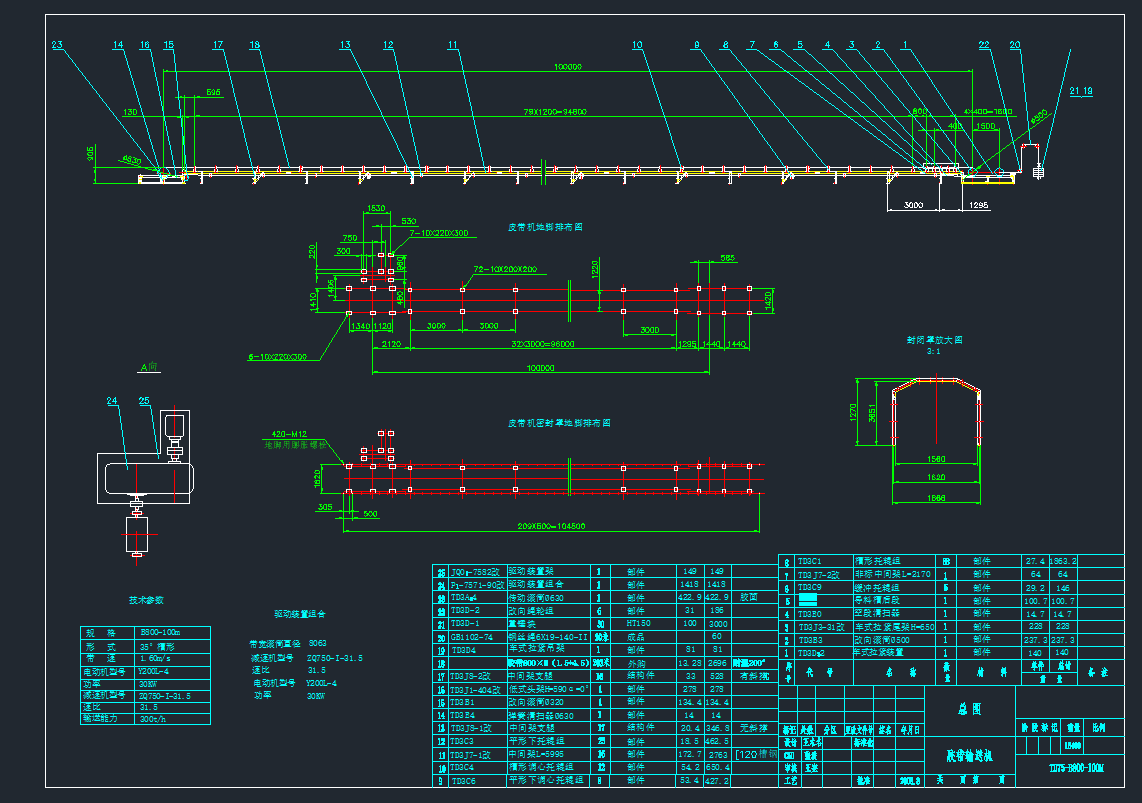Select callout 24 in the A-view

(113, 401)
